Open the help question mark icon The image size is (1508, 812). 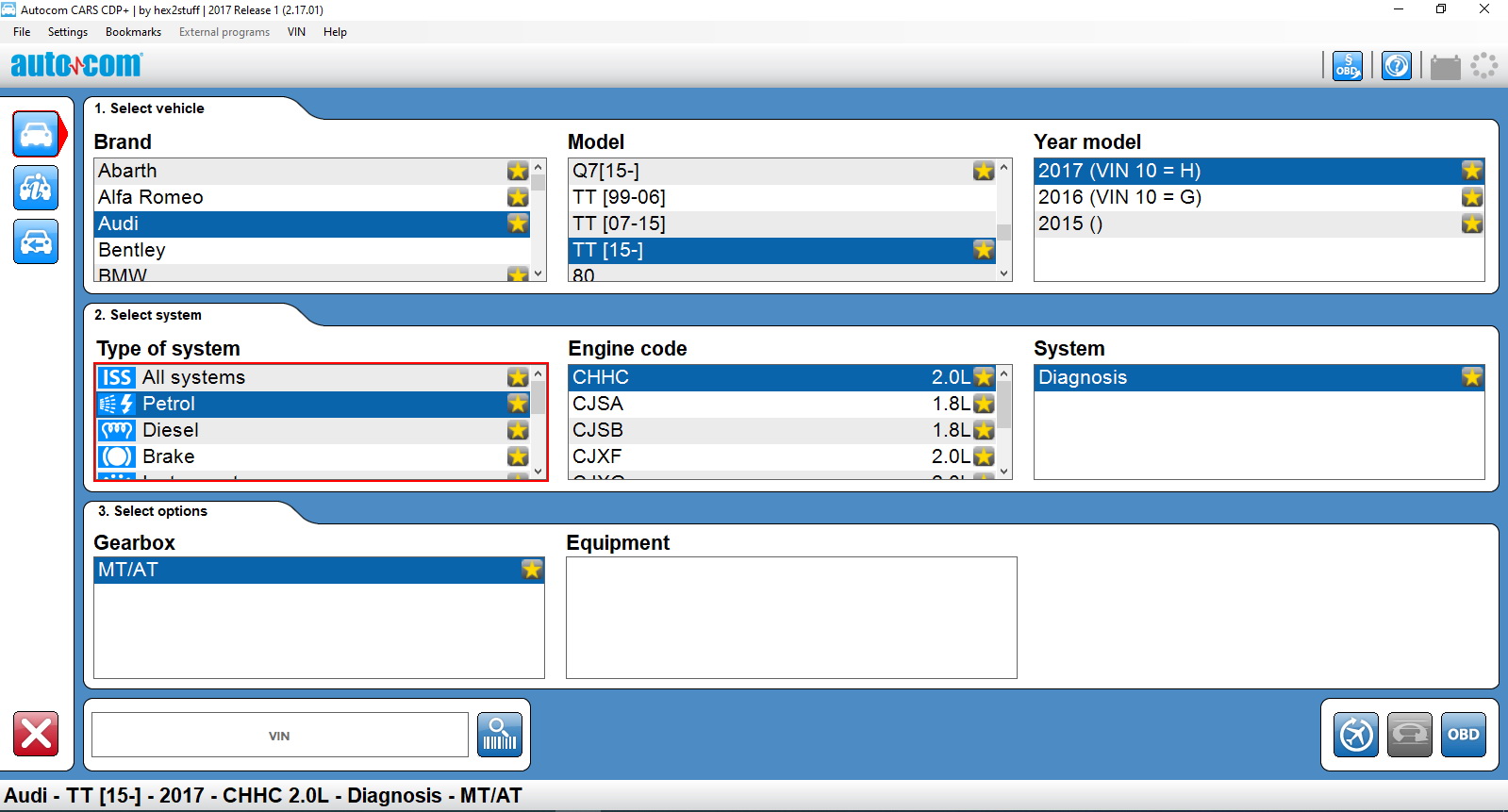(1396, 66)
